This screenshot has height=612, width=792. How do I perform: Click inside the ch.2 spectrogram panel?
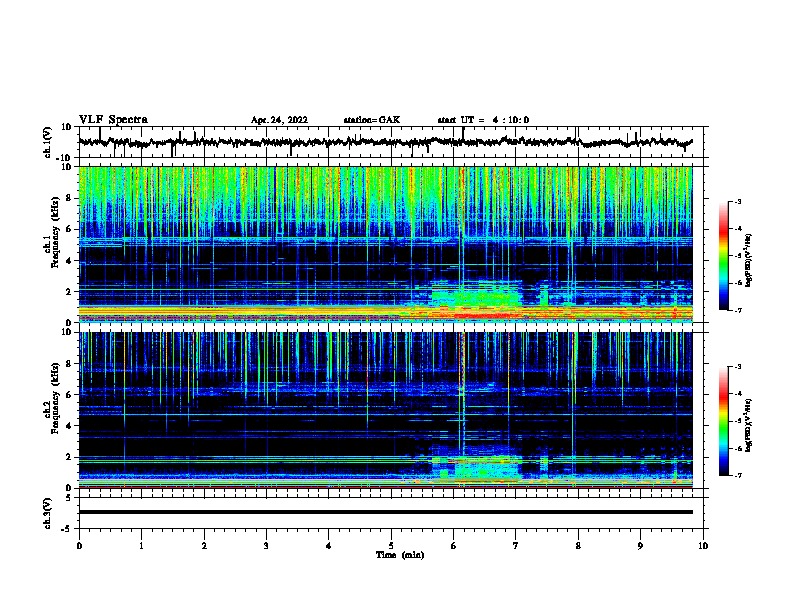386,410
